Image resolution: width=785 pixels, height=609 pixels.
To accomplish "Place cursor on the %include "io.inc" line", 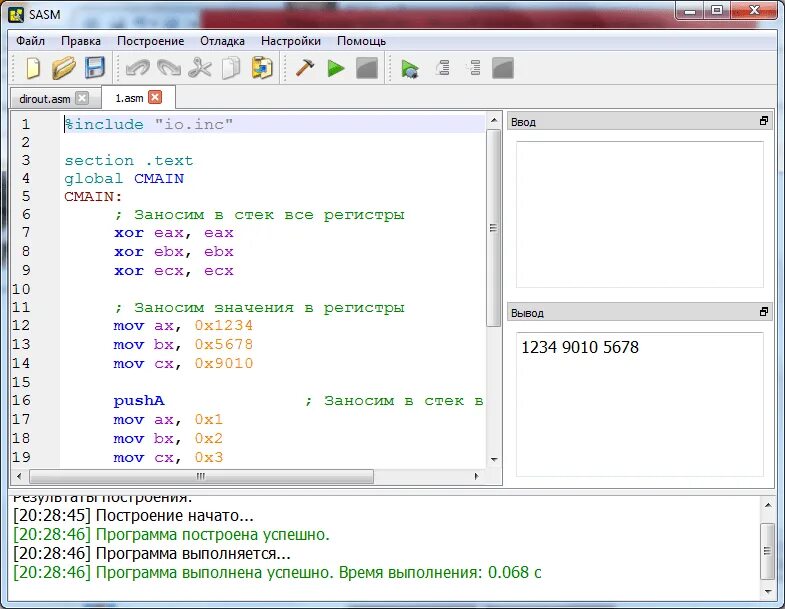I will 149,124.
